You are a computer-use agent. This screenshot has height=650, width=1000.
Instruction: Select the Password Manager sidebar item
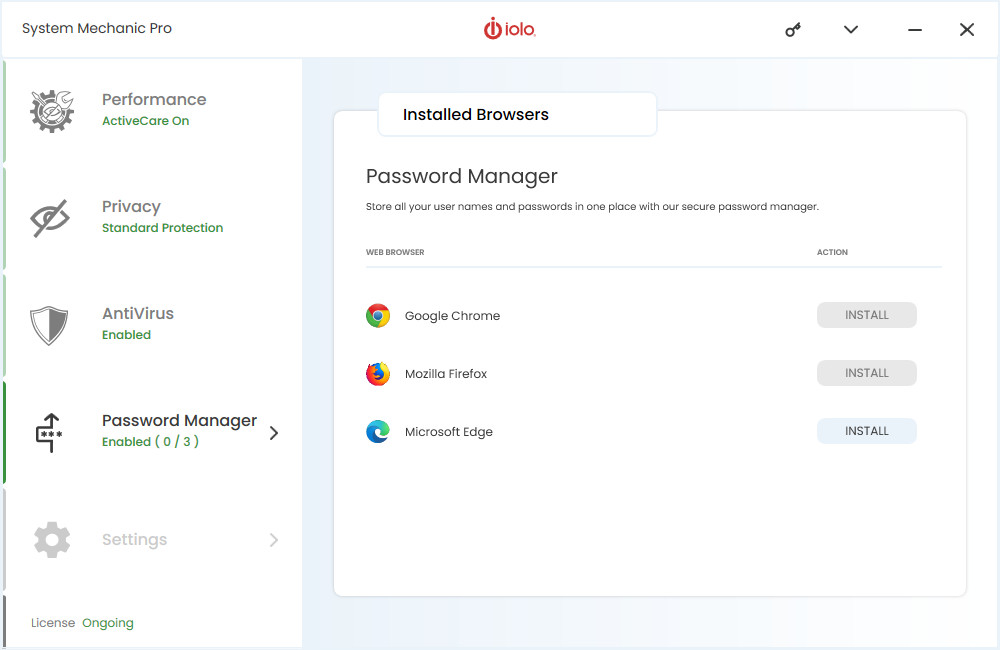click(152, 432)
